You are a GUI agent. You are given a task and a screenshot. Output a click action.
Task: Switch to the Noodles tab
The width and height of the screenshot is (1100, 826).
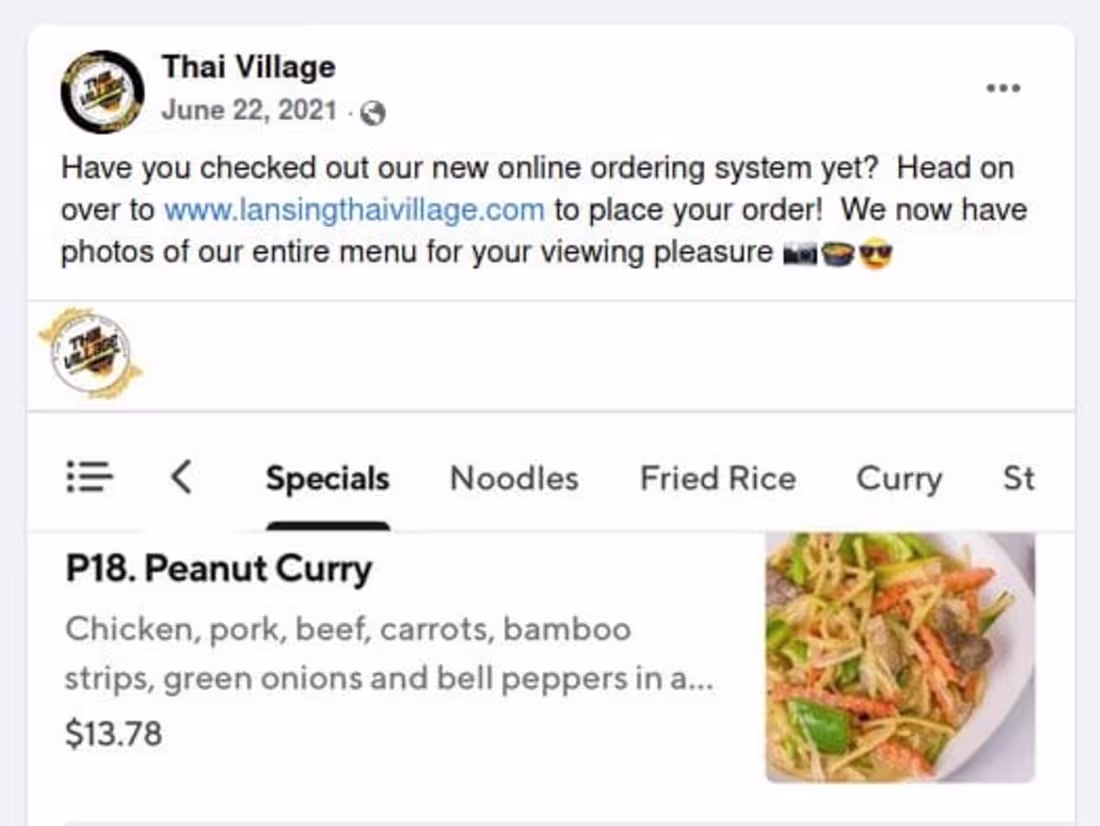pos(514,479)
